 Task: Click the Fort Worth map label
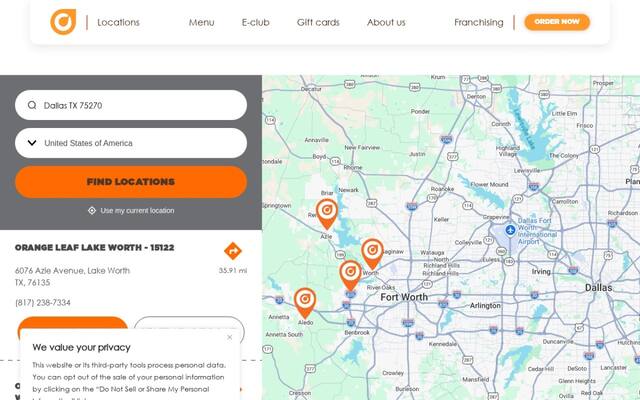(404, 297)
